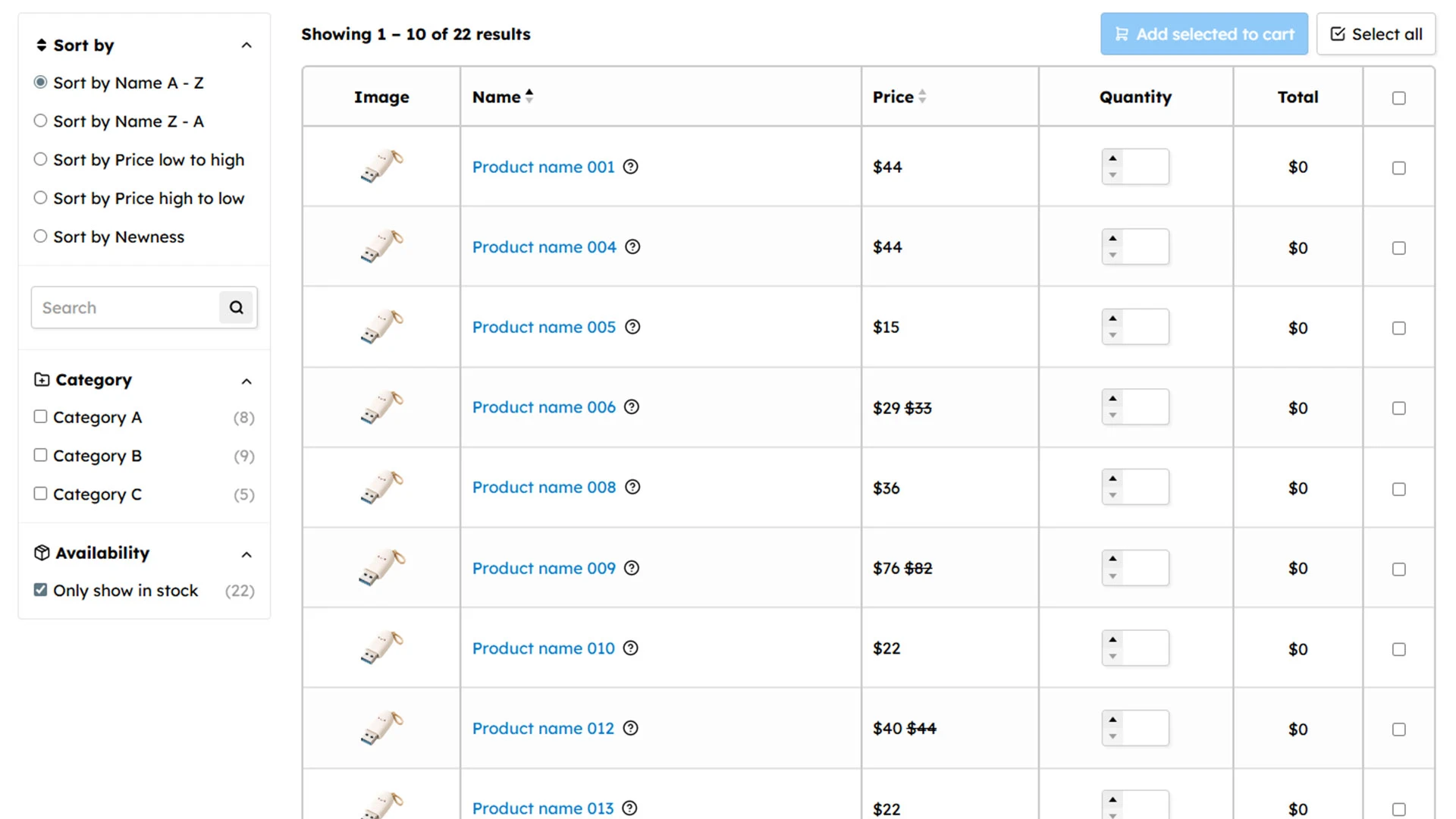
Task: Click the Search text field
Action: click(125, 307)
